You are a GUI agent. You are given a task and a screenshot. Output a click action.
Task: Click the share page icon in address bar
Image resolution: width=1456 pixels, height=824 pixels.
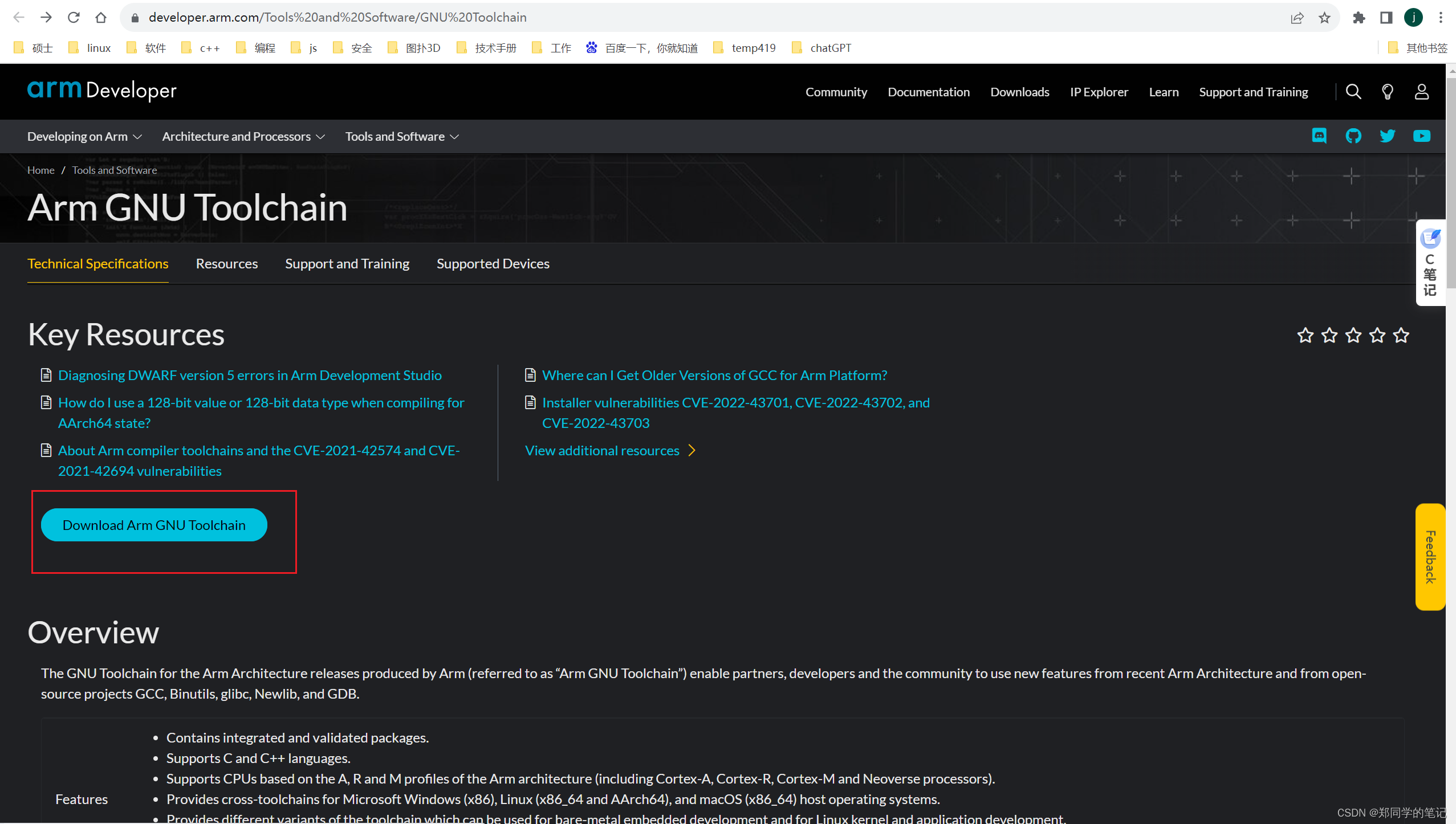click(1297, 18)
